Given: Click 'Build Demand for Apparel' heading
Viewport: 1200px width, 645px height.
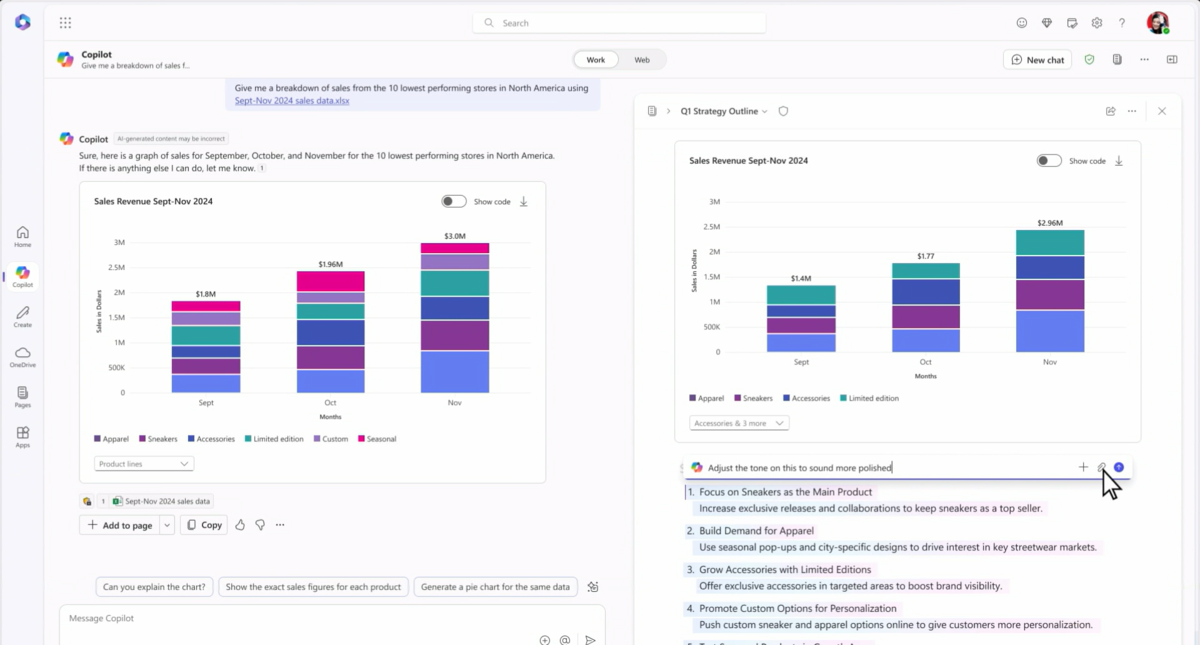Looking at the screenshot, I should (x=756, y=531).
